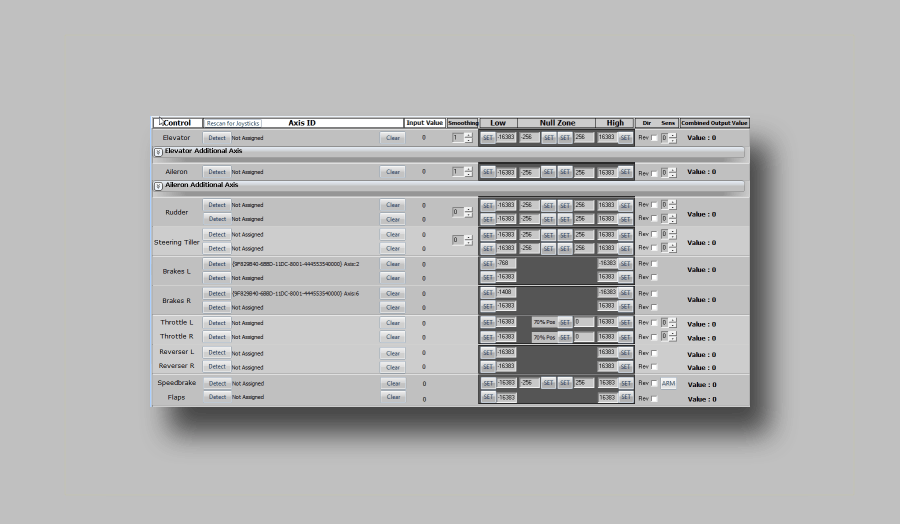Click the Brakes R low field showing -1408
This screenshot has height=524, width=900.
[x=506, y=293]
